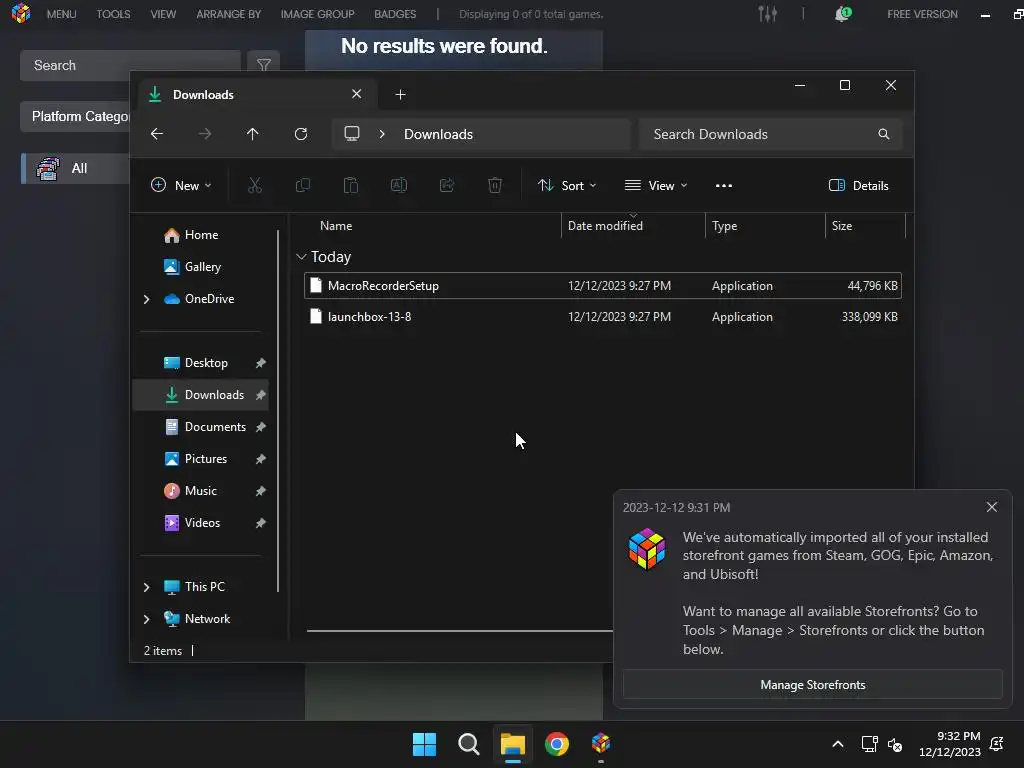Viewport: 1024px width, 768px height.
Task: Open IMAGE GROUP menu
Action: tap(317, 14)
